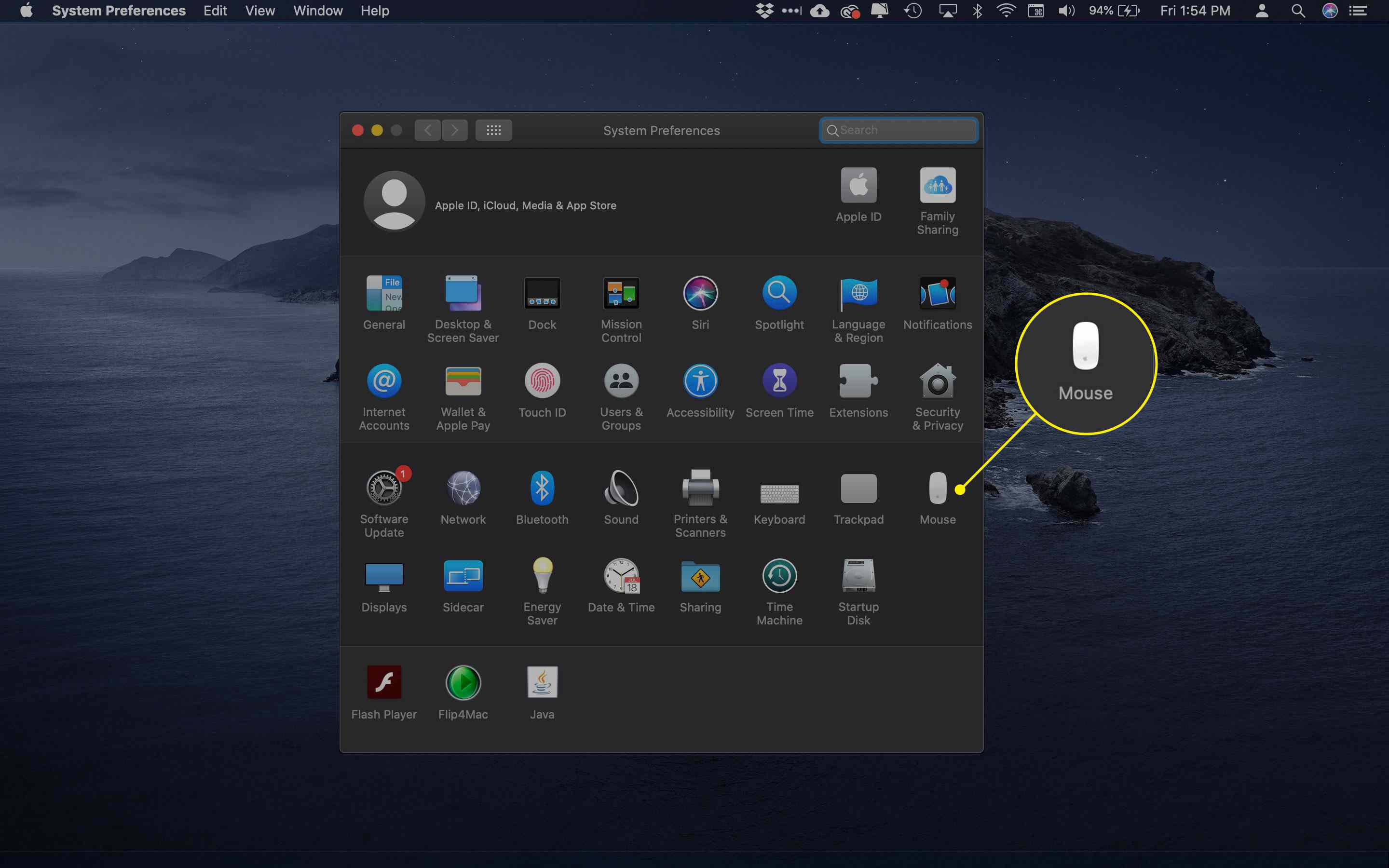Open Users & Groups preferences

click(621, 397)
